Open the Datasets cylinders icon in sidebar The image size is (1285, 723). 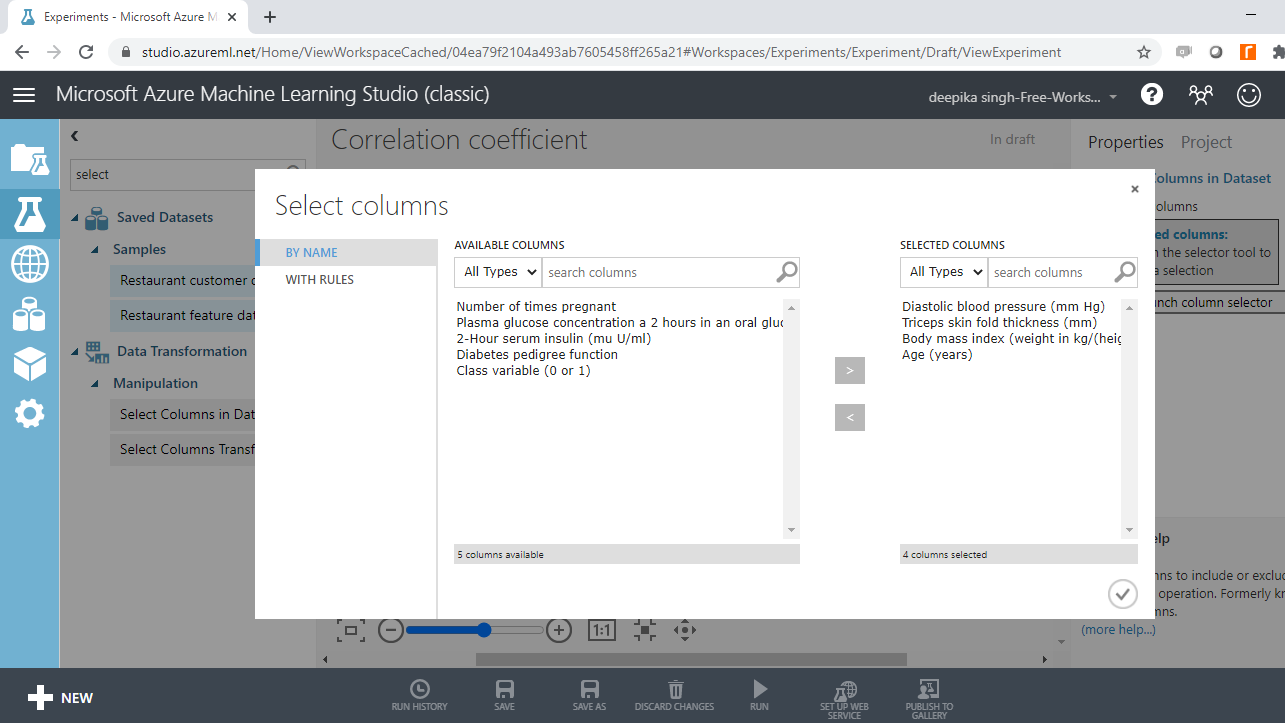pyautogui.click(x=29, y=314)
